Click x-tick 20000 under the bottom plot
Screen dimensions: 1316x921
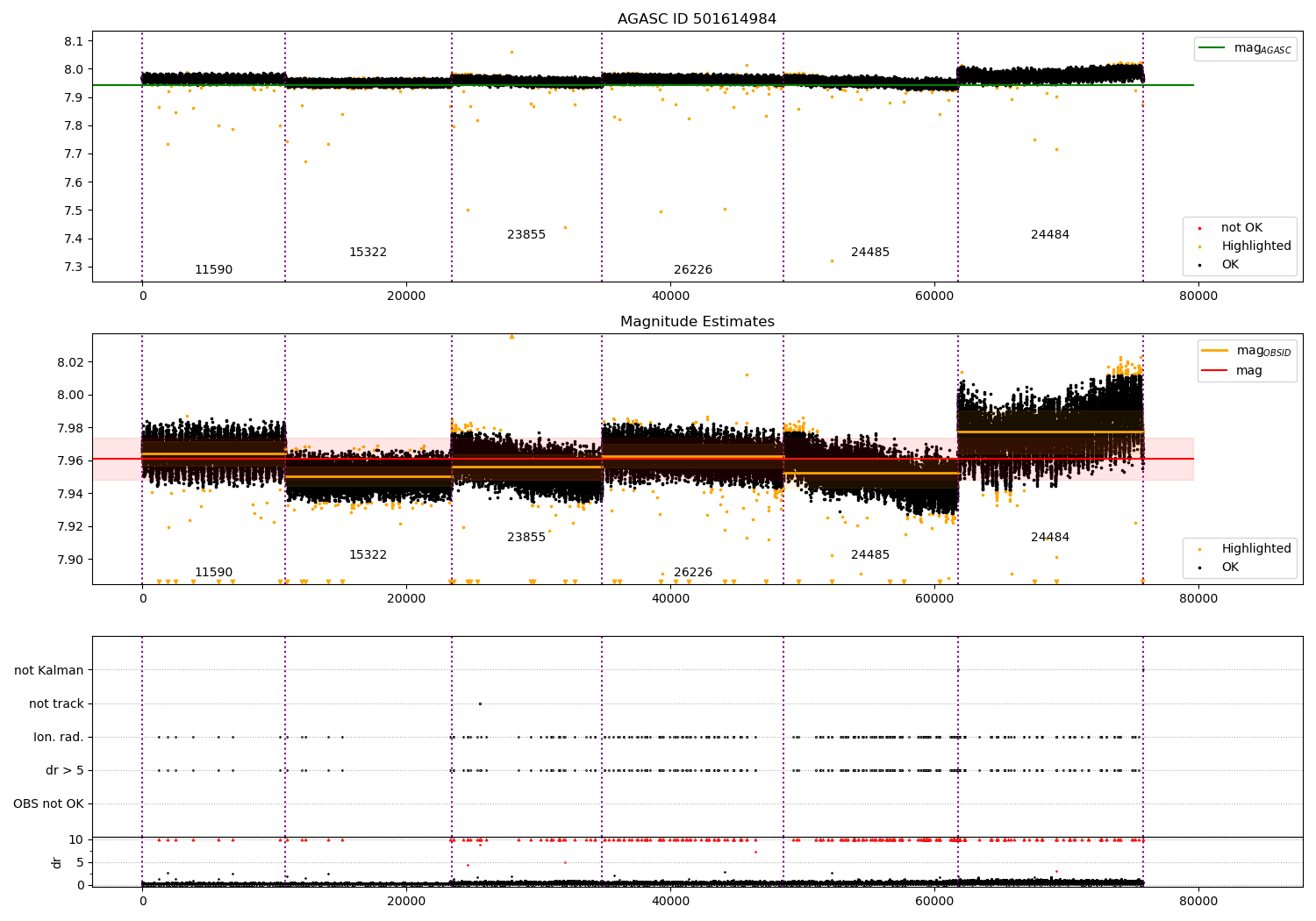406,900
